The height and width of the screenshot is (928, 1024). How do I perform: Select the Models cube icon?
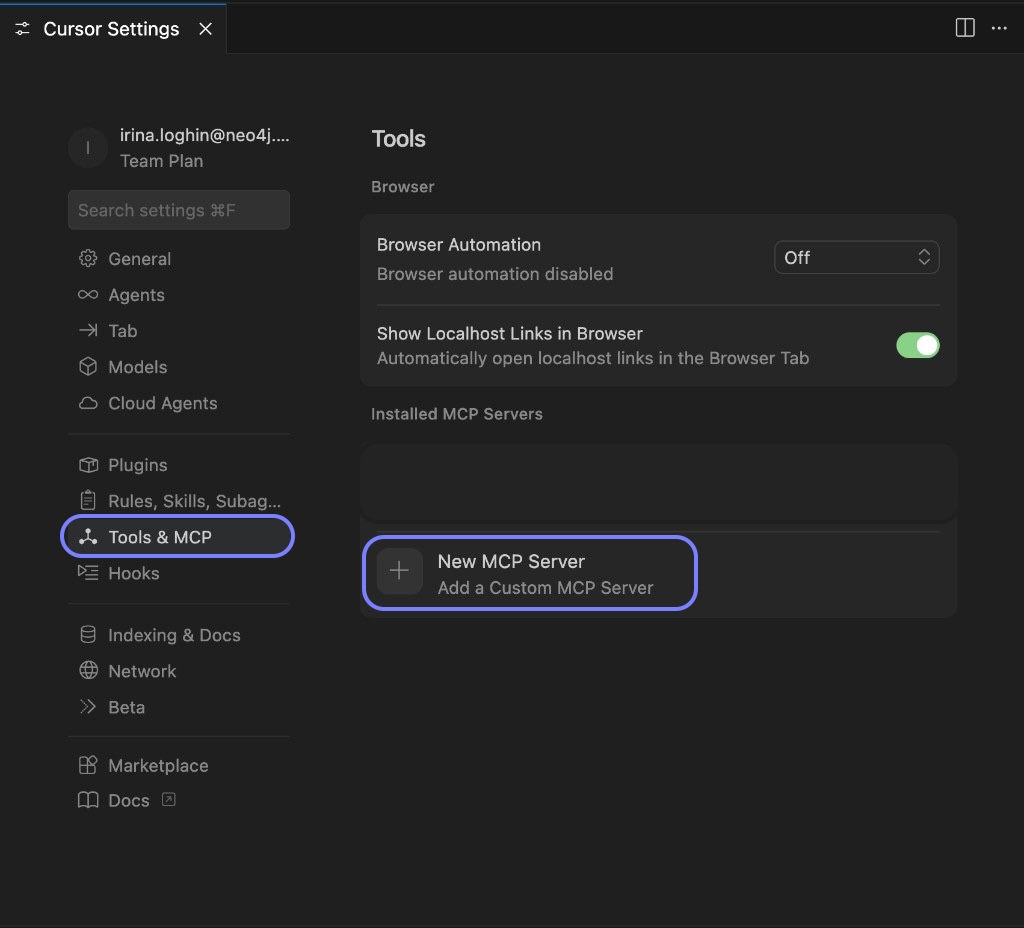[88, 366]
